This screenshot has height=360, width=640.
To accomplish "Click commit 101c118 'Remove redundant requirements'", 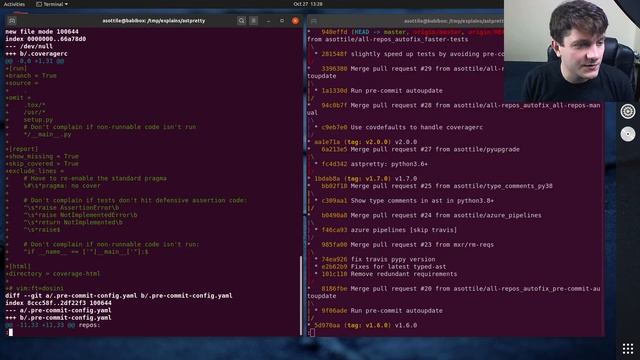I will pyautogui.click(x=389, y=274).
